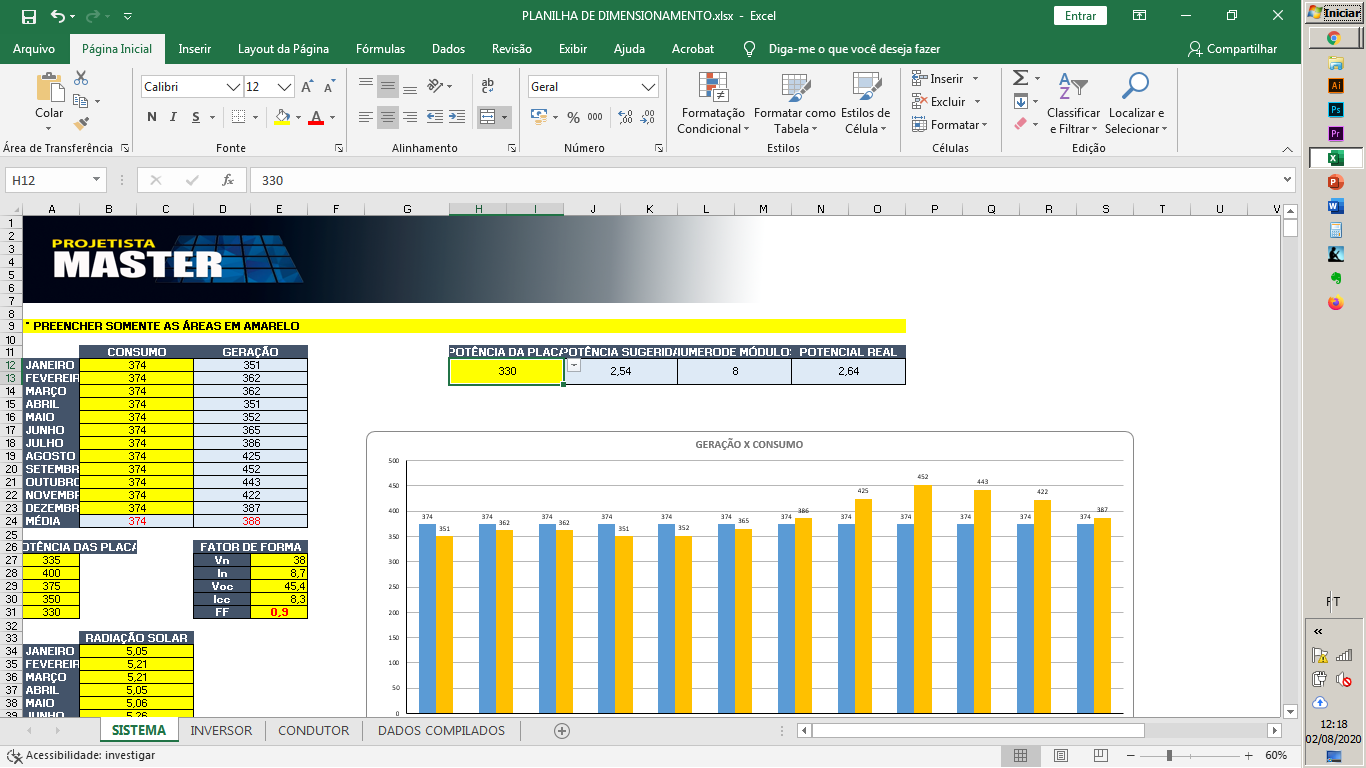Click the Save floppy disk icon
Image resolution: width=1366 pixels, height=768 pixels.
tap(28, 16)
